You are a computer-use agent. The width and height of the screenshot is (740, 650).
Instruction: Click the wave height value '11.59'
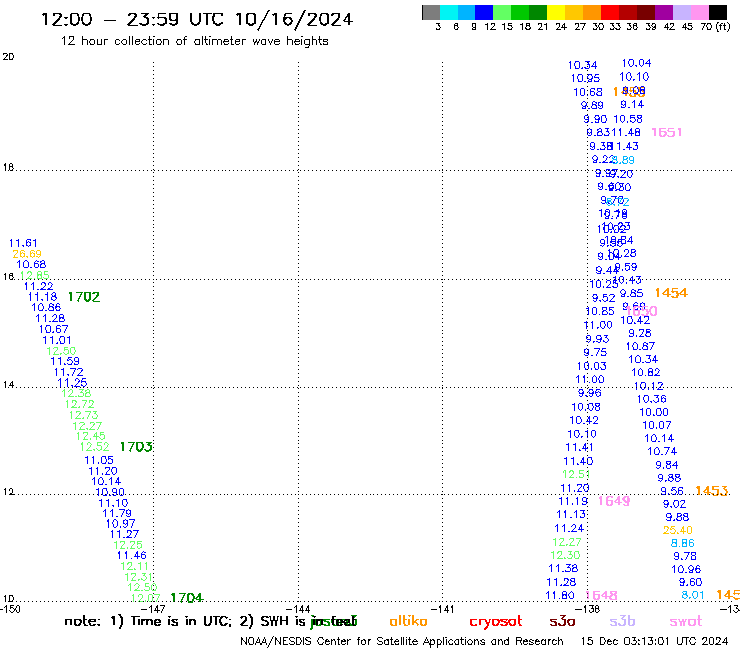[x=65, y=361]
